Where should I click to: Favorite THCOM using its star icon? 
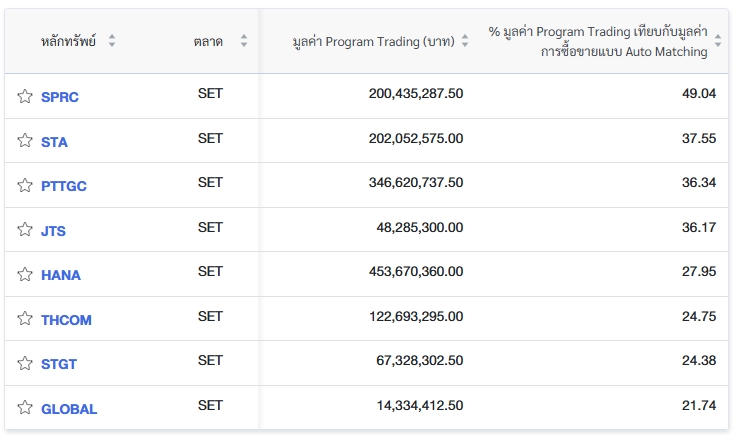coord(25,319)
